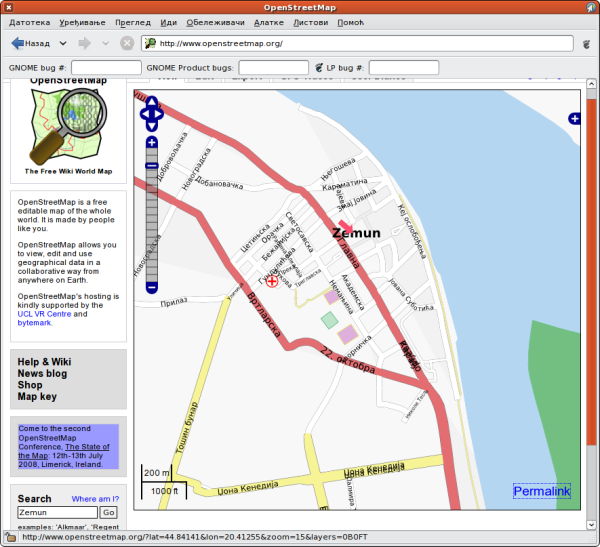Click the Карамаtина street label
Viewport: 600px width, 547px height.
345,184
